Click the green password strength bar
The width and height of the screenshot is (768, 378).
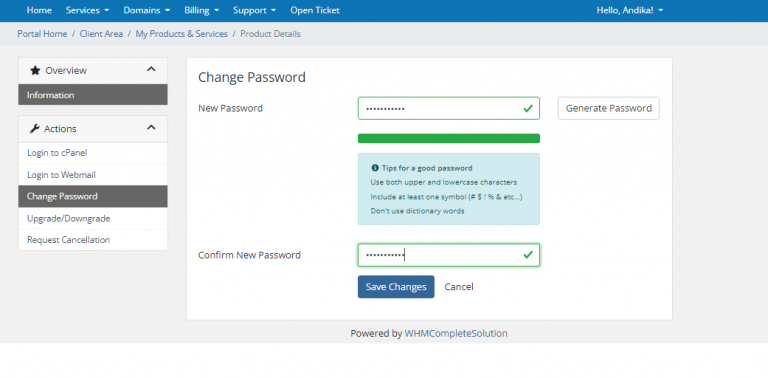449,139
